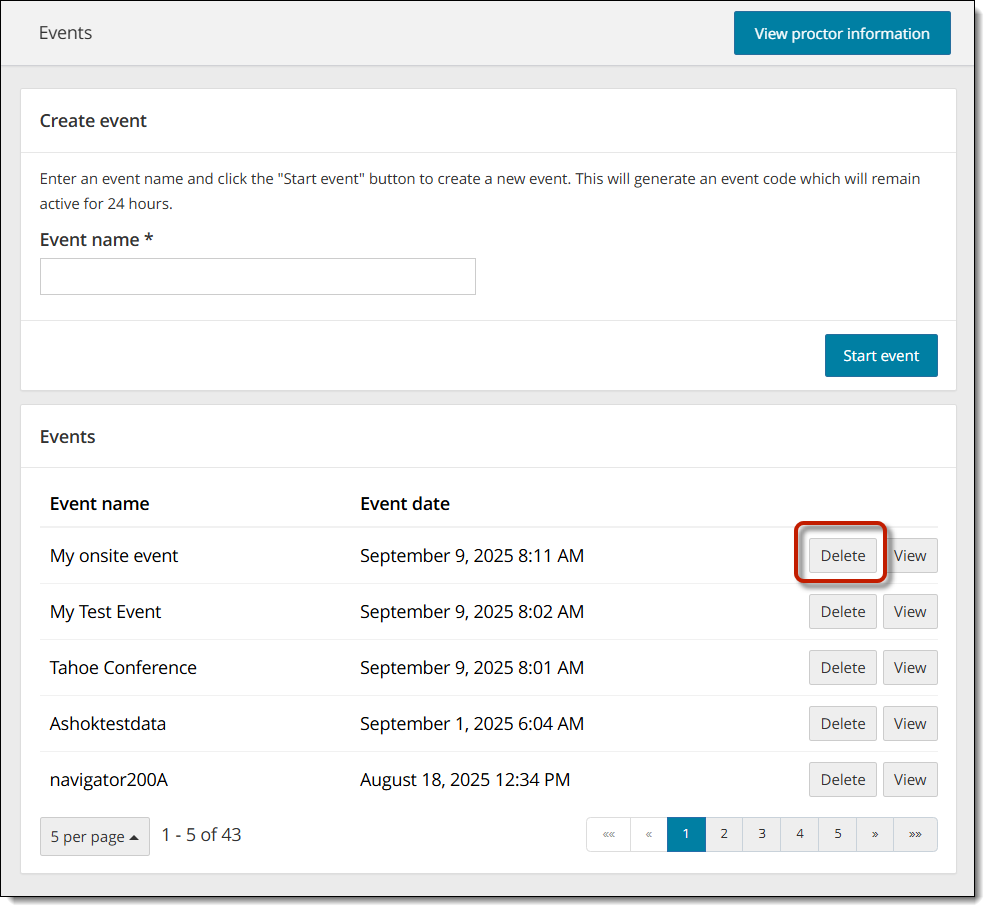View the My onsite event entry
This screenshot has width=990, height=912.
click(x=909, y=556)
